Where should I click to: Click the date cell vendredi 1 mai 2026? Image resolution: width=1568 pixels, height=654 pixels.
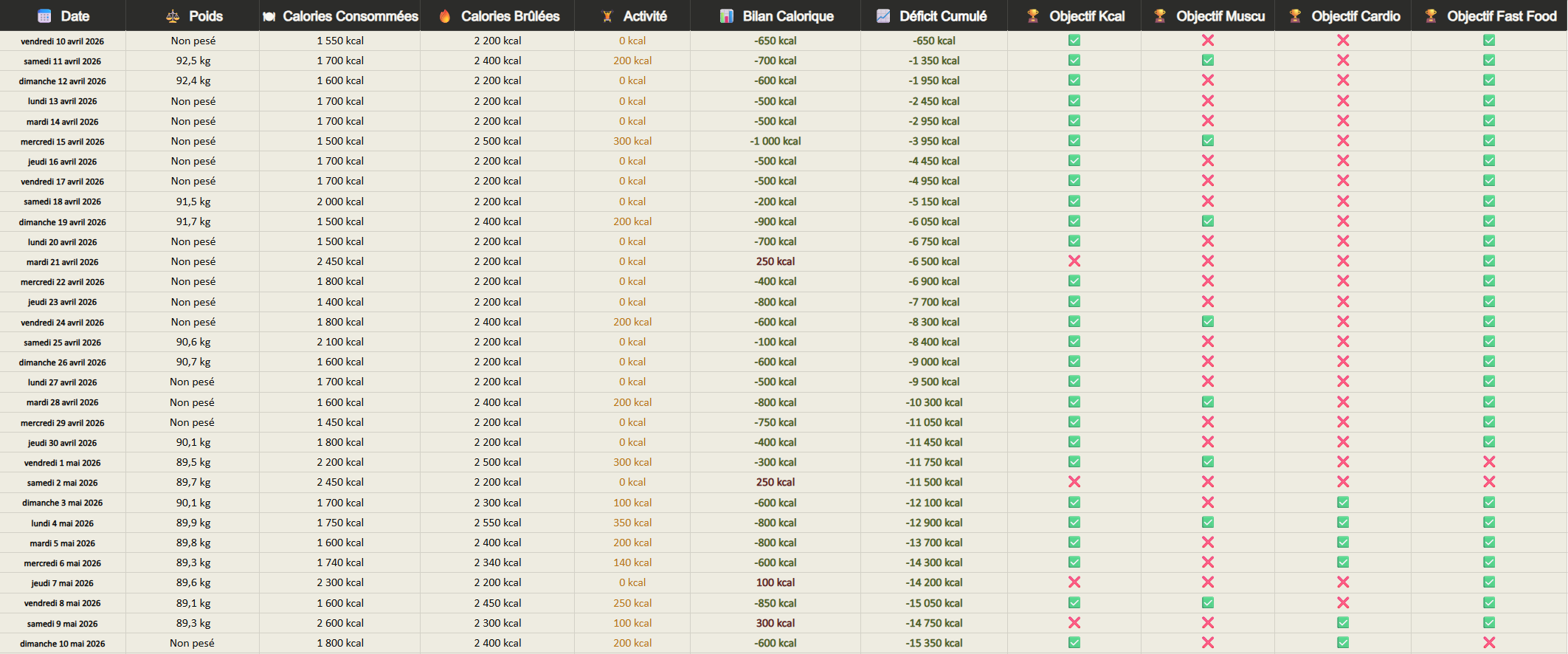point(63,463)
